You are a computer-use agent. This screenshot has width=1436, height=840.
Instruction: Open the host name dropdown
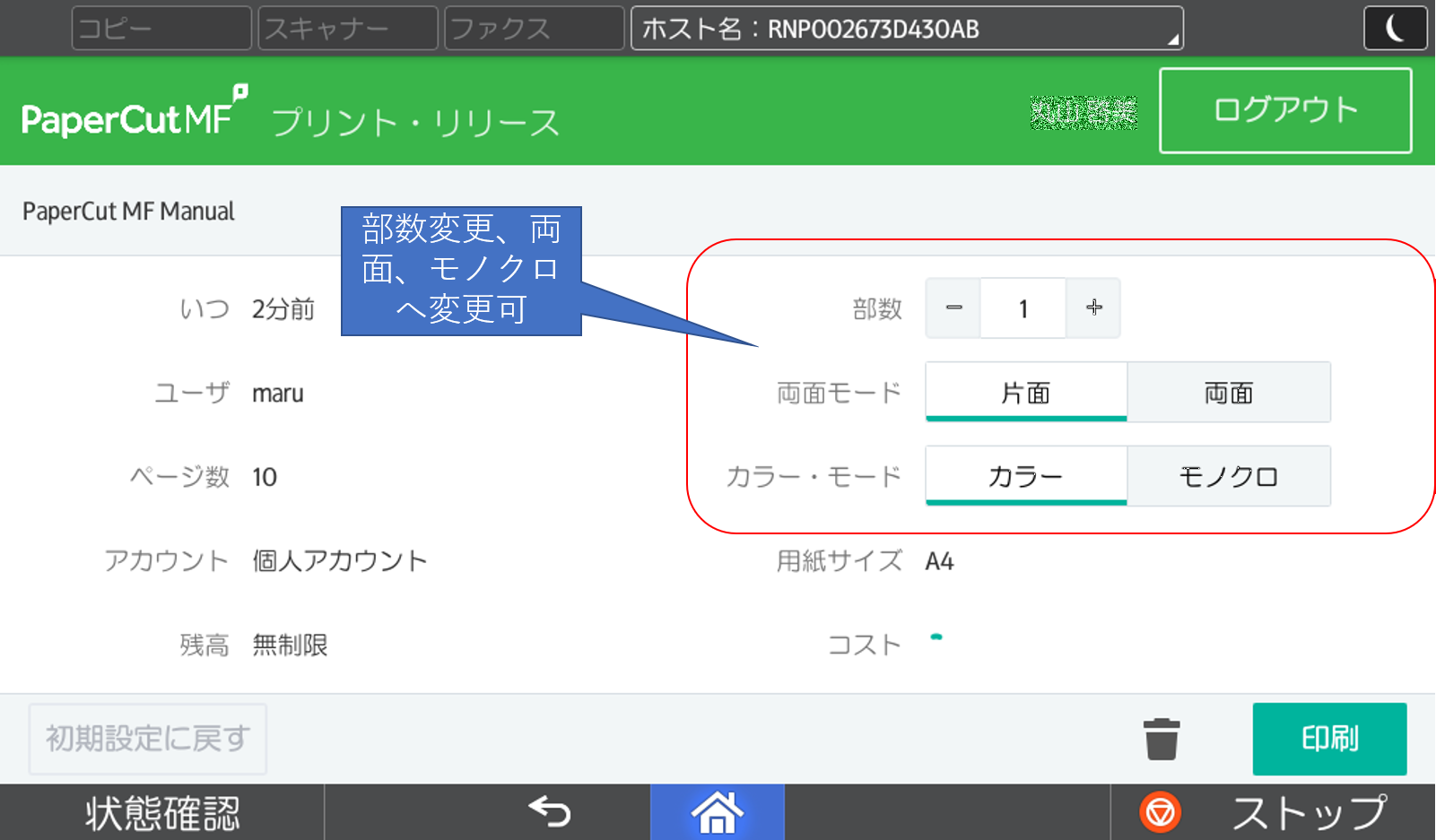tap(907, 28)
